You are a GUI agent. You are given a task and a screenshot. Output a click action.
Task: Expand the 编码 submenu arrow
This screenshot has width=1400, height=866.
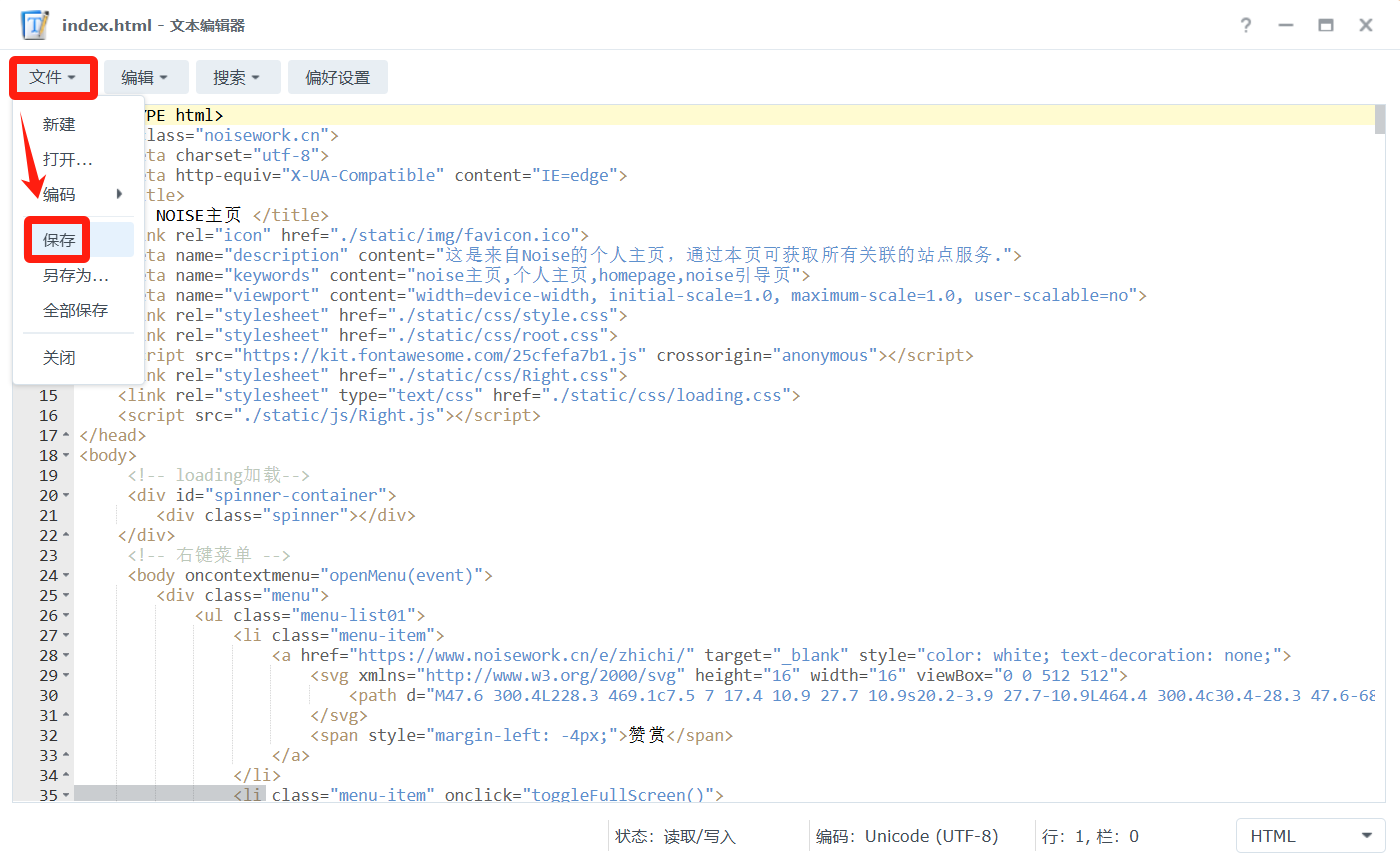coord(120,194)
